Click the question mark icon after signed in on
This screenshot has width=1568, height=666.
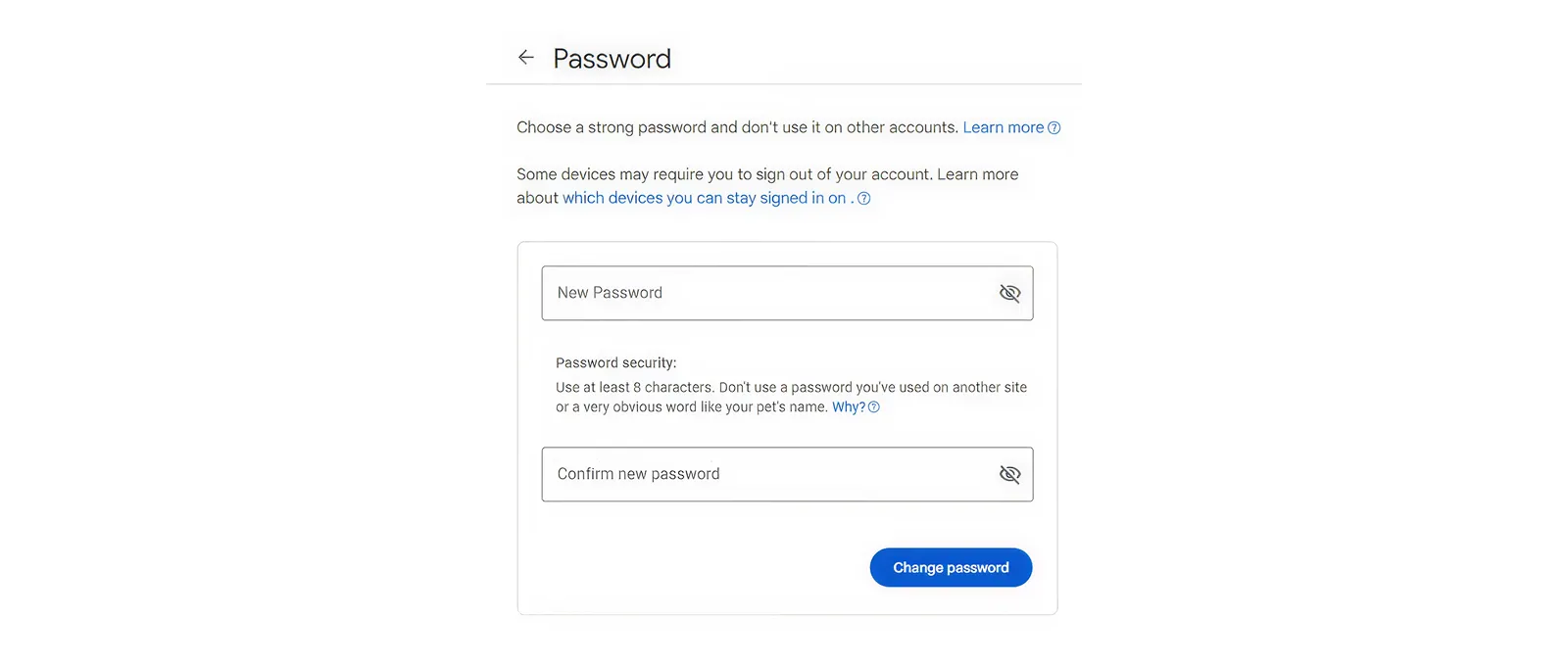[x=864, y=199]
